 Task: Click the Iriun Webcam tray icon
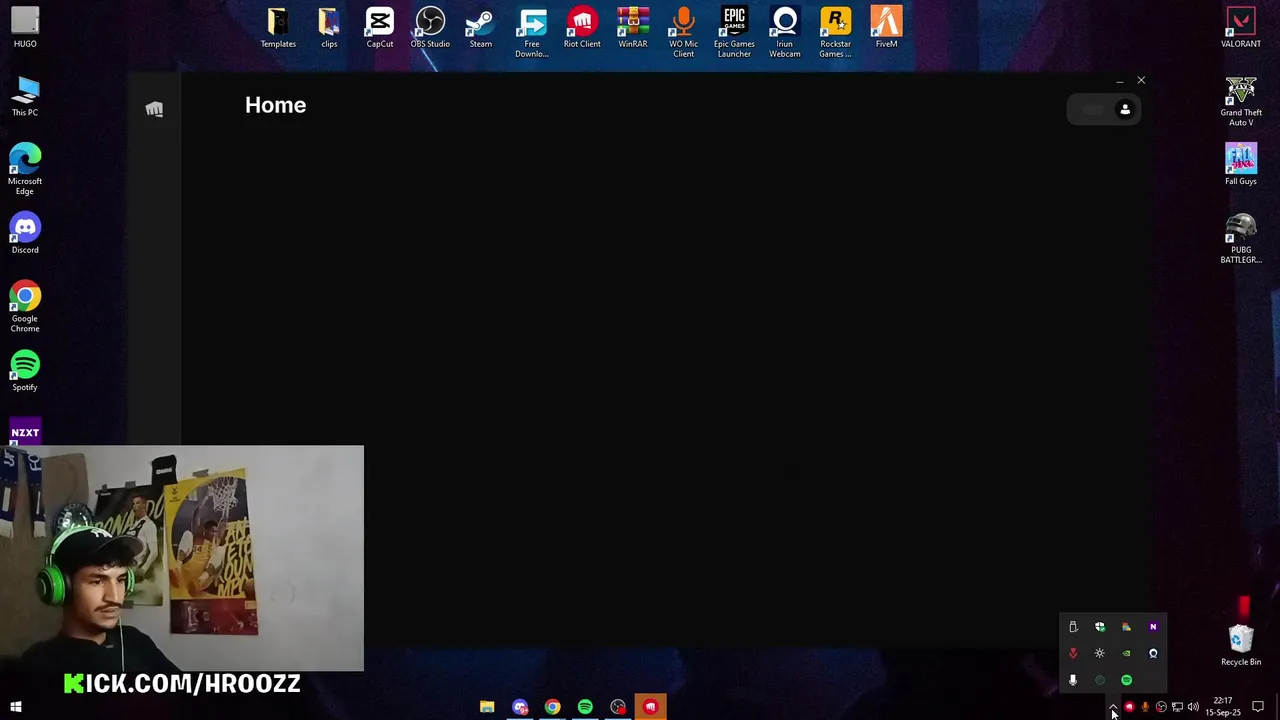pyautogui.click(x=1153, y=653)
